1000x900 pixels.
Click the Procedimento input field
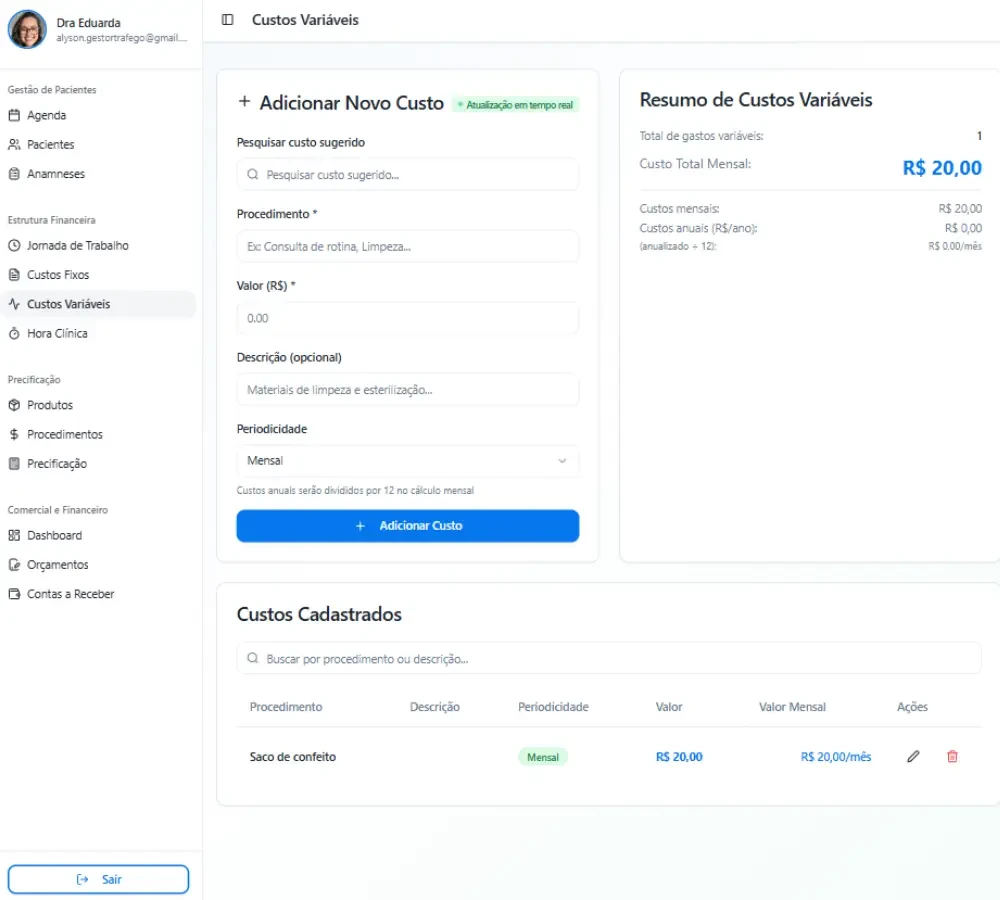[x=408, y=246]
